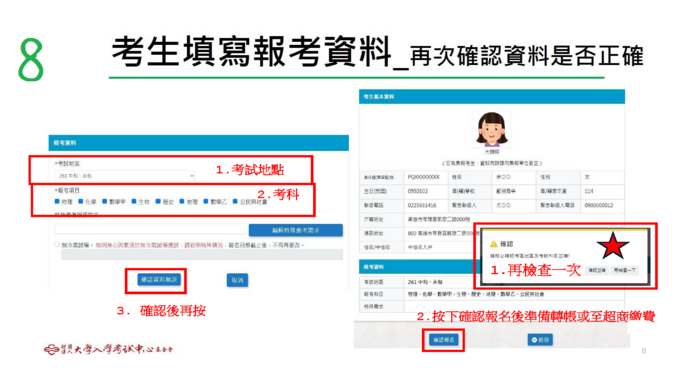Viewport: 700px width, 368px height.
Task: Click the 考生基本資料 panel header
Action: pos(492,96)
